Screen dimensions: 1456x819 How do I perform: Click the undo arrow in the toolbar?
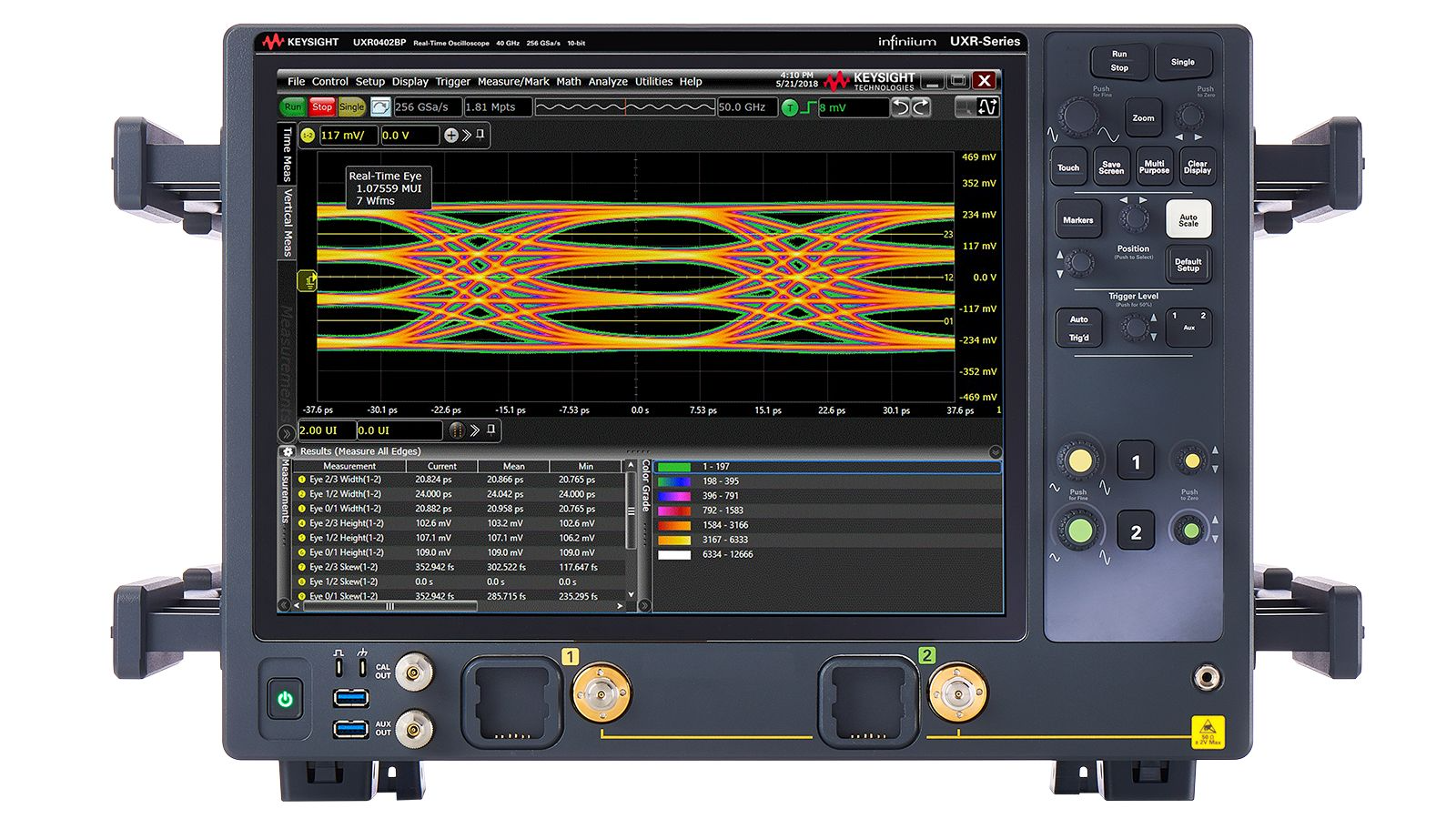click(x=900, y=107)
